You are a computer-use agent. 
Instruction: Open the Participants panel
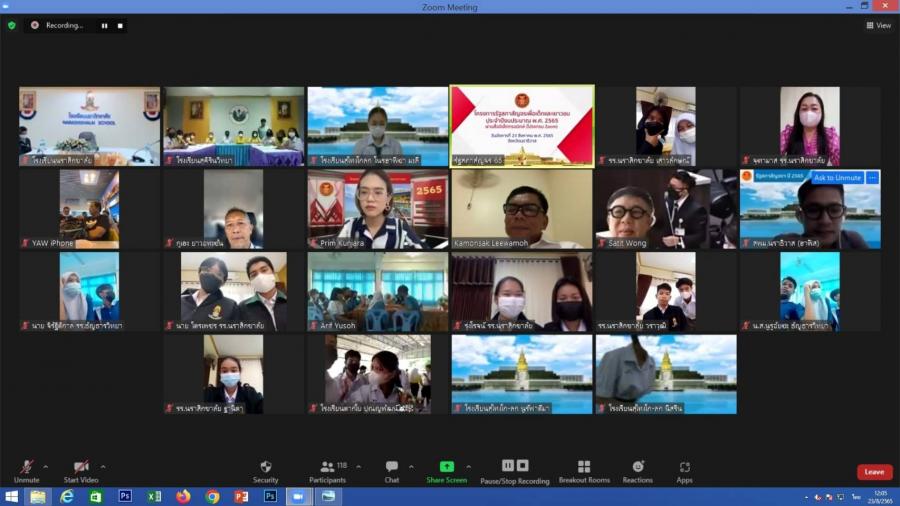[327, 470]
